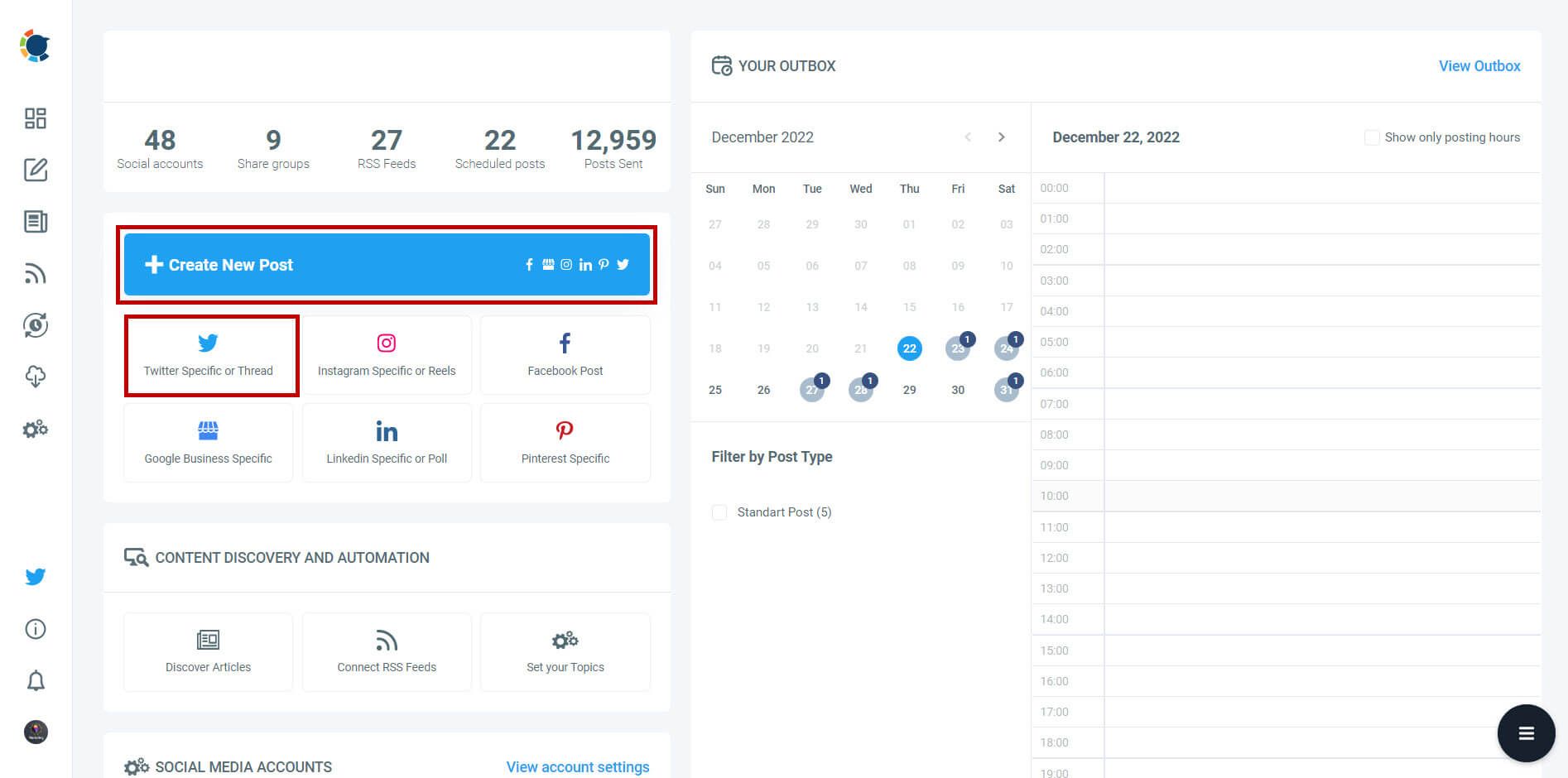Image resolution: width=1568 pixels, height=778 pixels.
Task: Open the notifications bell icon
Action: 35,680
